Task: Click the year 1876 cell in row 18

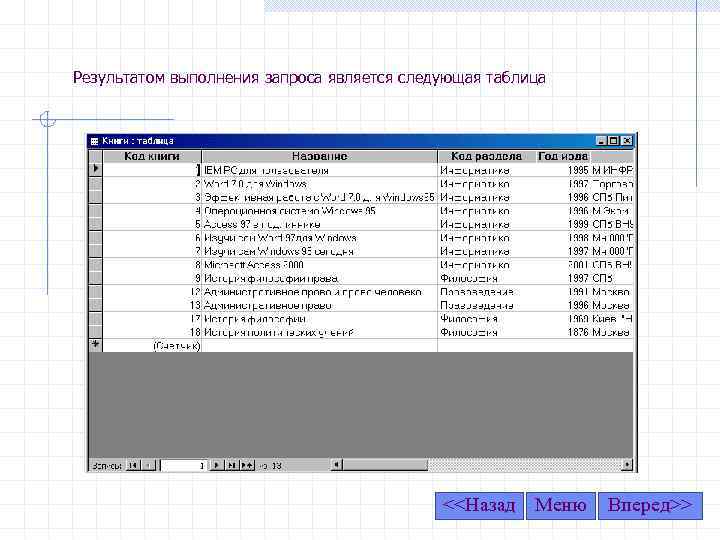Action: pos(562,332)
